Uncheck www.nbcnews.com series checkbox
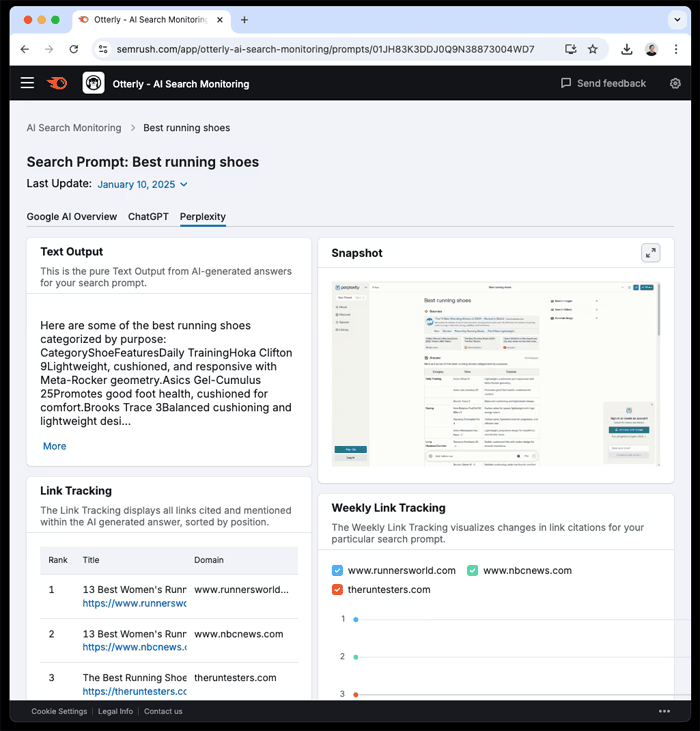 (472, 570)
